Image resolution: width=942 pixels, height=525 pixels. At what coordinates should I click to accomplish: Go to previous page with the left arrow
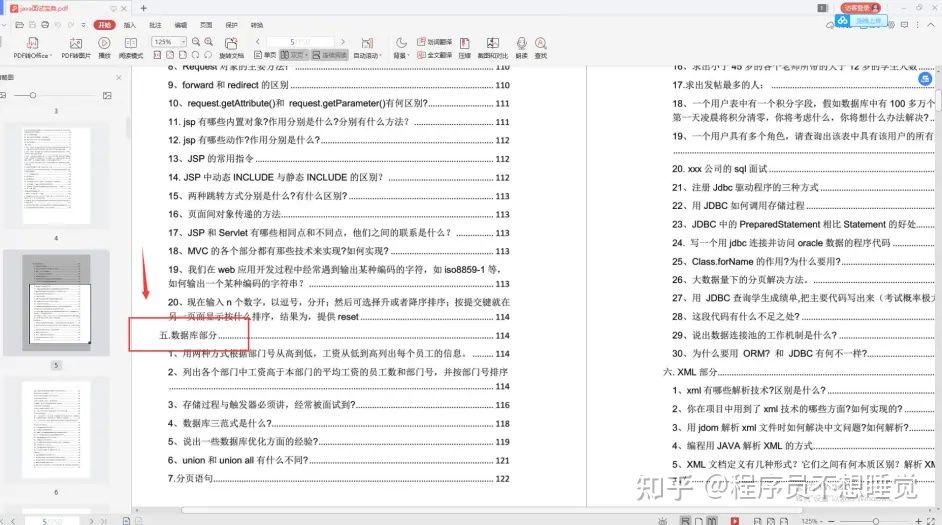click(258, 42)
